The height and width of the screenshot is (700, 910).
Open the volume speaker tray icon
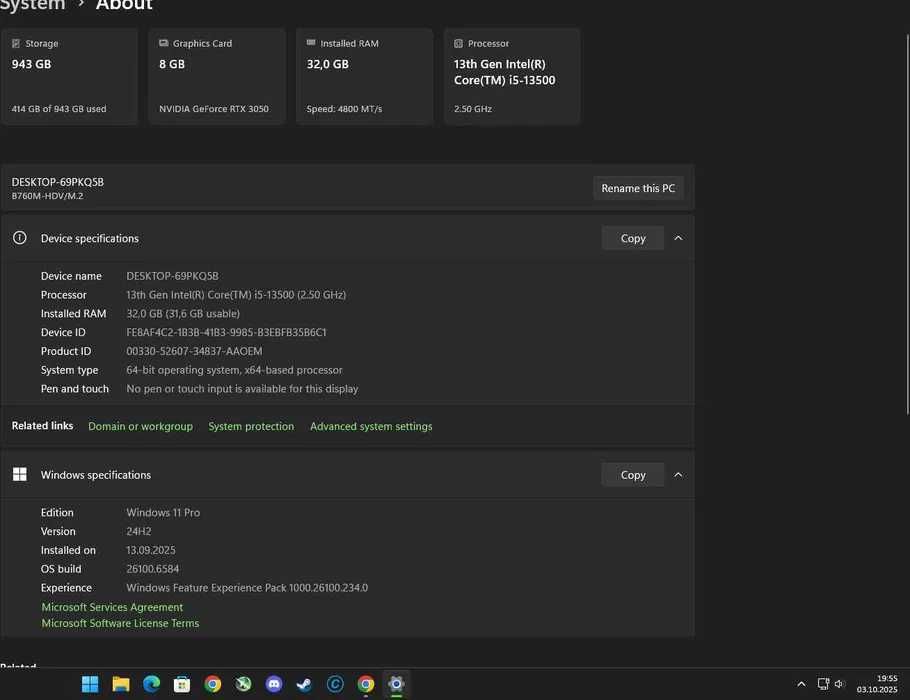click(x=839, y=684)
